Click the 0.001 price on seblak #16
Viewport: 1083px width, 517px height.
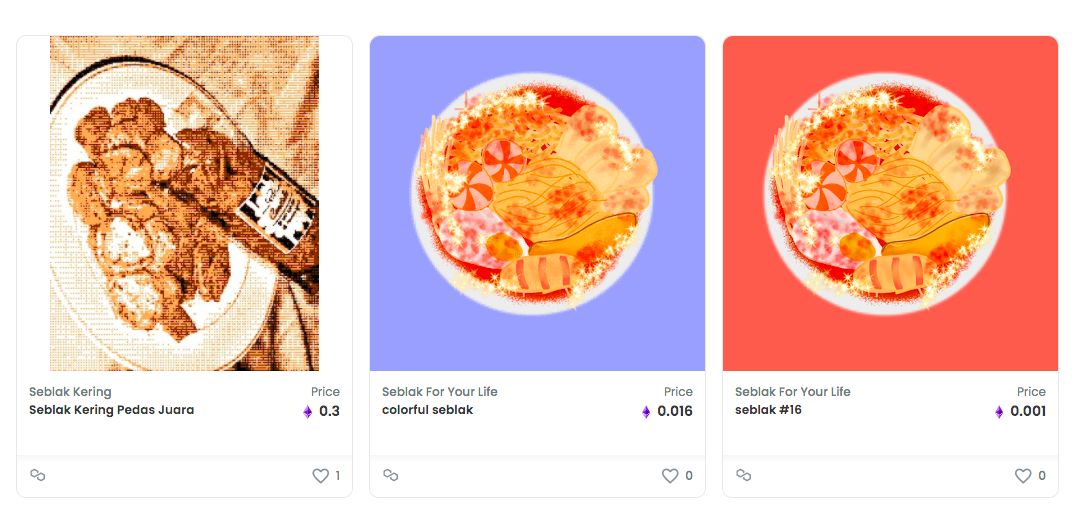point(1028,412)
